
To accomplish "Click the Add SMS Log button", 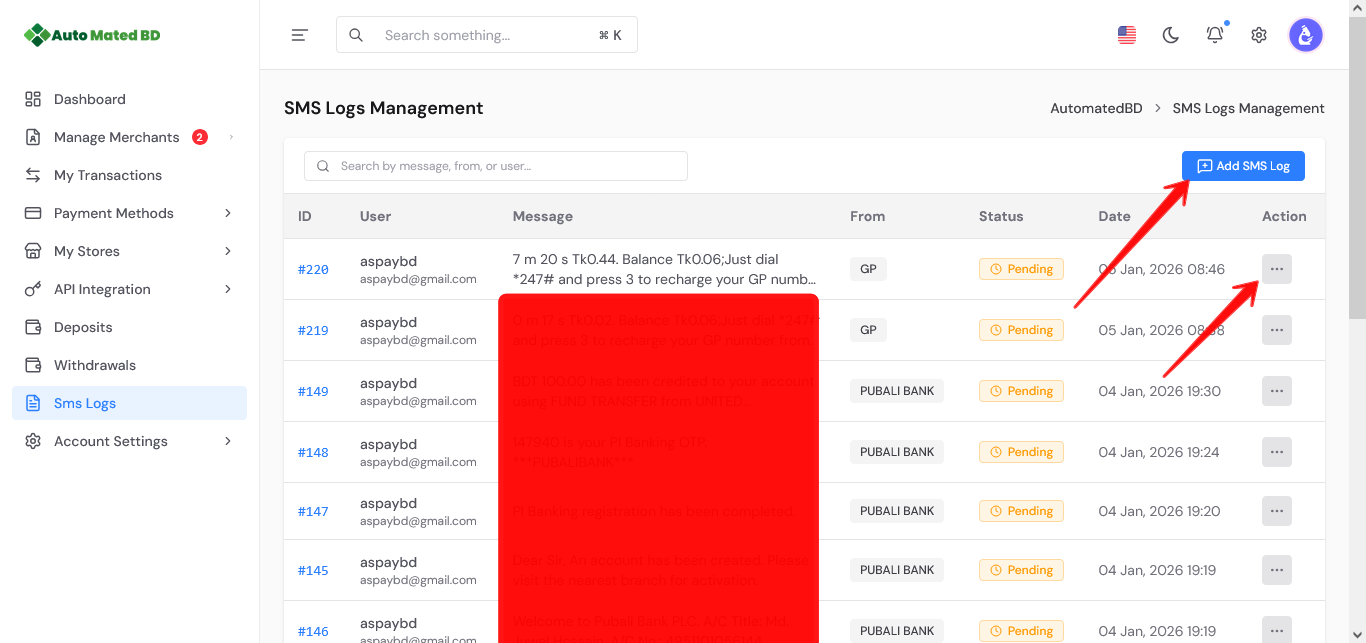I will 1243,166.
